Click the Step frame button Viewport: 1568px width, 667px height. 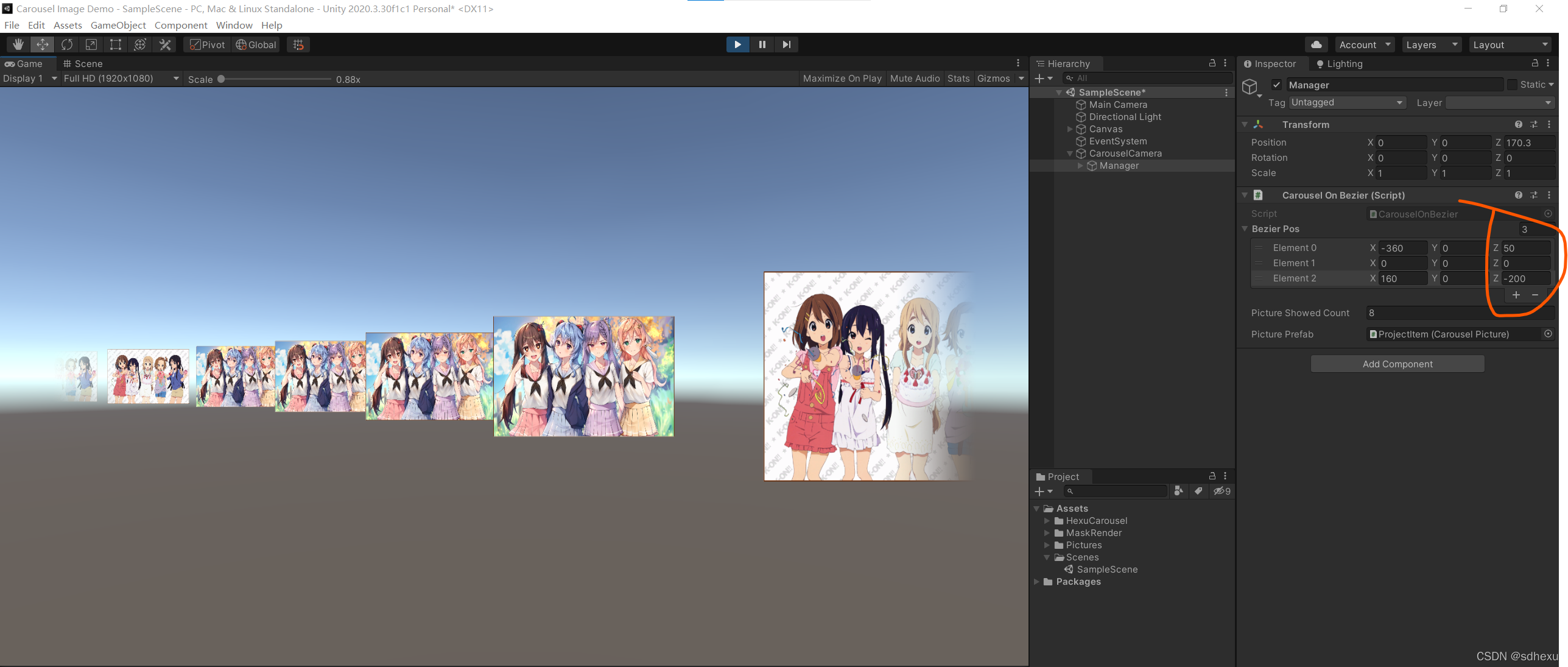click(786, 44)
